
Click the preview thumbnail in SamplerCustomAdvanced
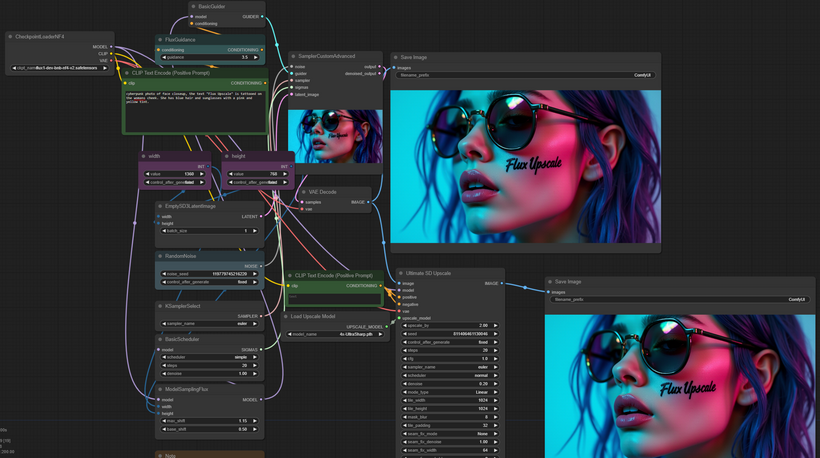[335, 136]
